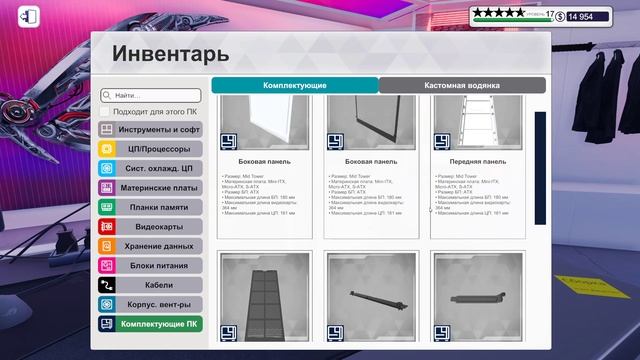The width and height of the screenshot is (640, 360).
Task: Click badge icon on white Боковая панель image
Action: (229, 142)
